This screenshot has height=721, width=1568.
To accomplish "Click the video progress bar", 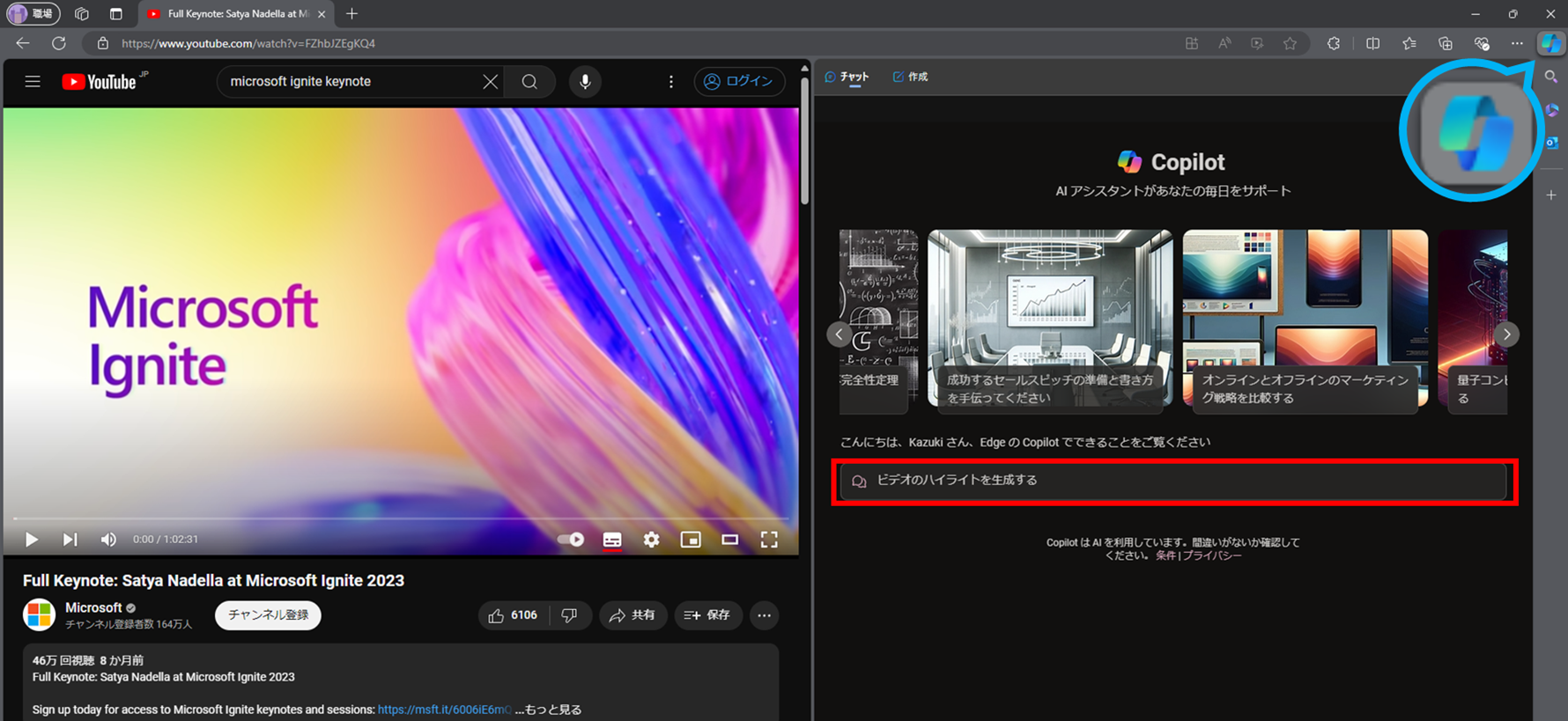I will coord(401,519).
